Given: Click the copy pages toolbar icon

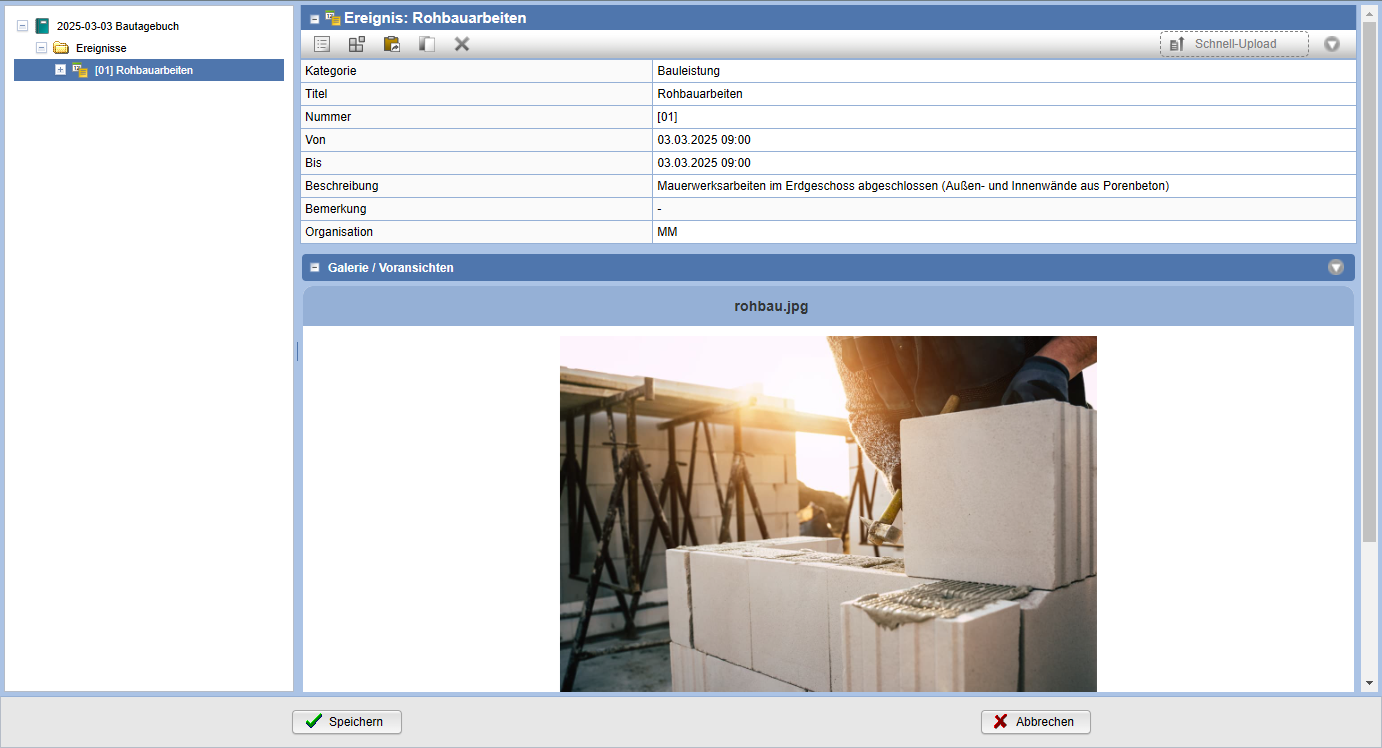Looking at the screenshot, I should point(427,44).
